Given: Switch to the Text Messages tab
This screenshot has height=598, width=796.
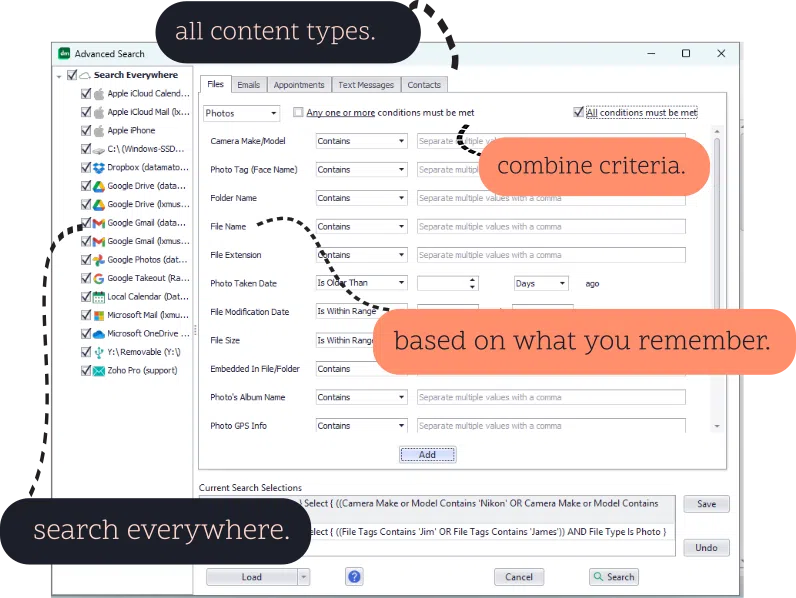Looking at the screenshot, I should [366, 85].
